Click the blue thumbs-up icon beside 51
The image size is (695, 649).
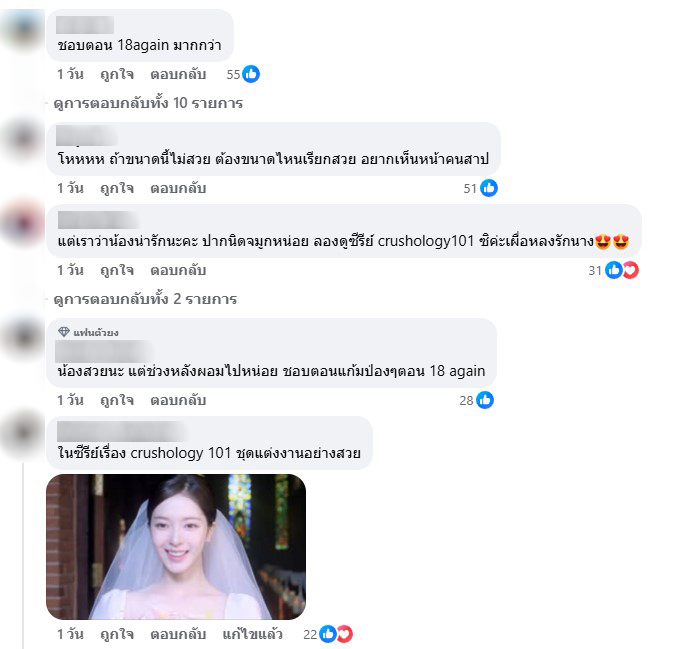tap(489, 188)
